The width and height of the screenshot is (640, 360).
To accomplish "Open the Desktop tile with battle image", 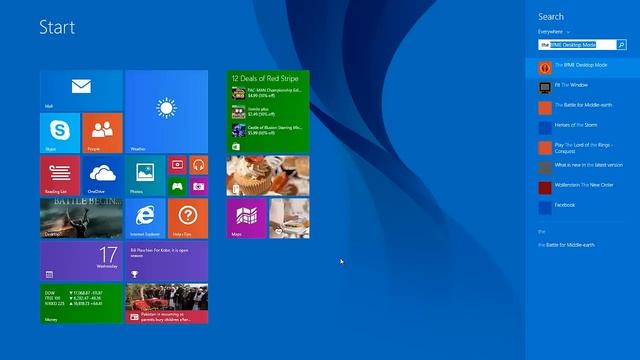I will (x=81, y=218).
